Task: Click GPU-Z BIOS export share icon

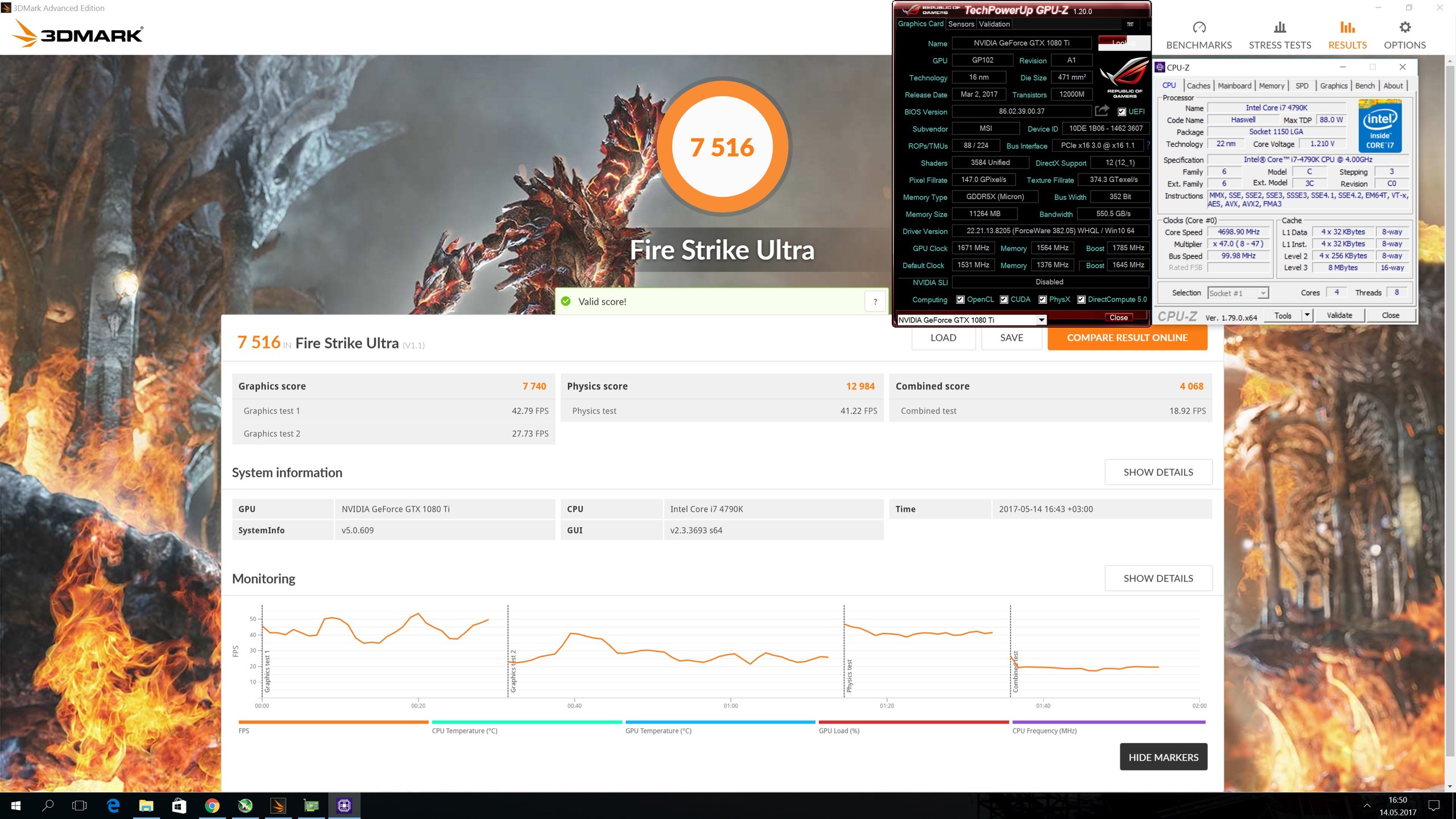Action: [x=1102, y=110]
